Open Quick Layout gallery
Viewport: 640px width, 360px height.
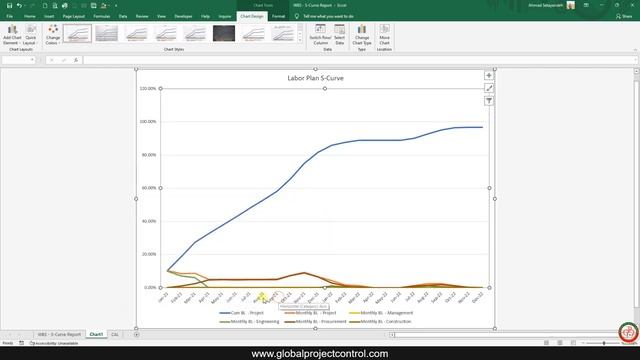[x=31, y=35]
